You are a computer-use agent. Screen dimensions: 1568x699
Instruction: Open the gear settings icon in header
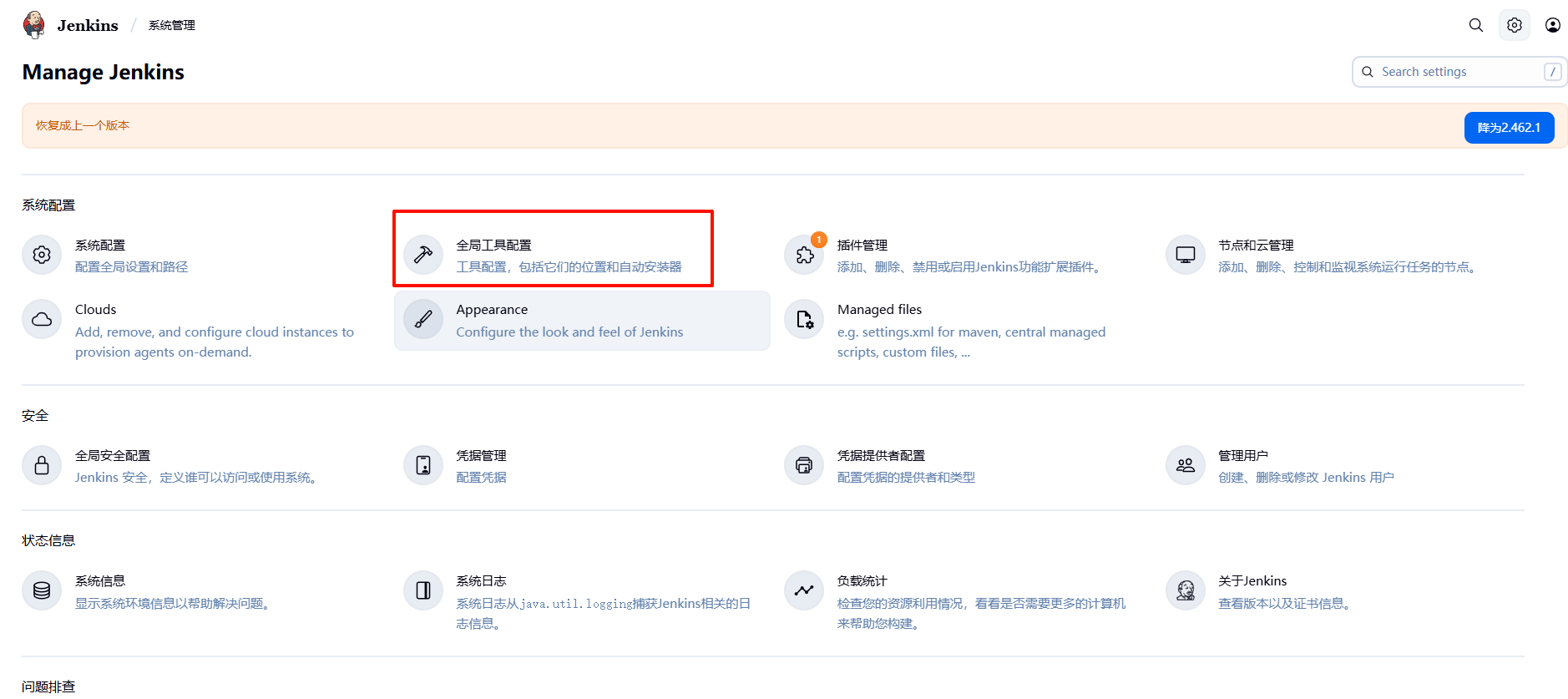1515,25
